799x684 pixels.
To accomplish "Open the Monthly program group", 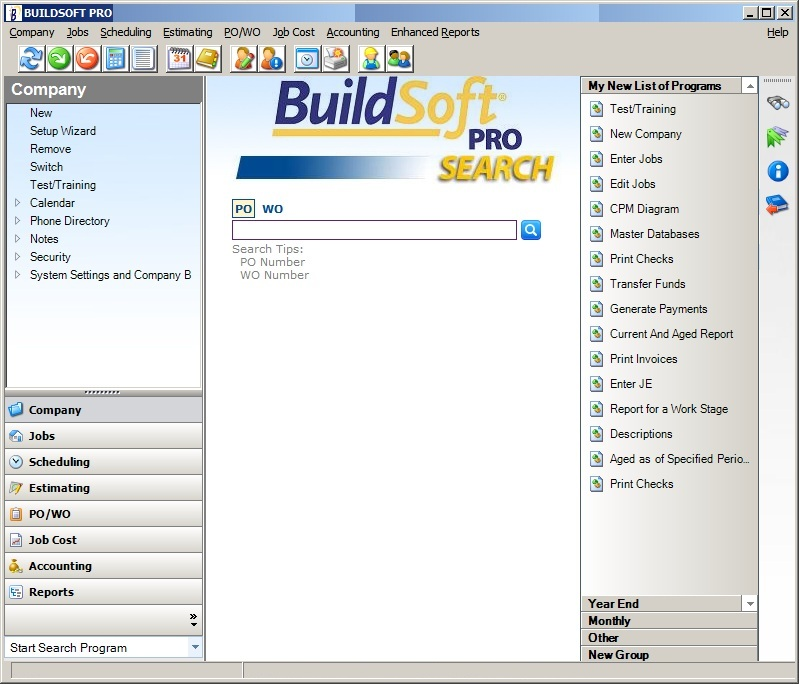I will point(669,621).
